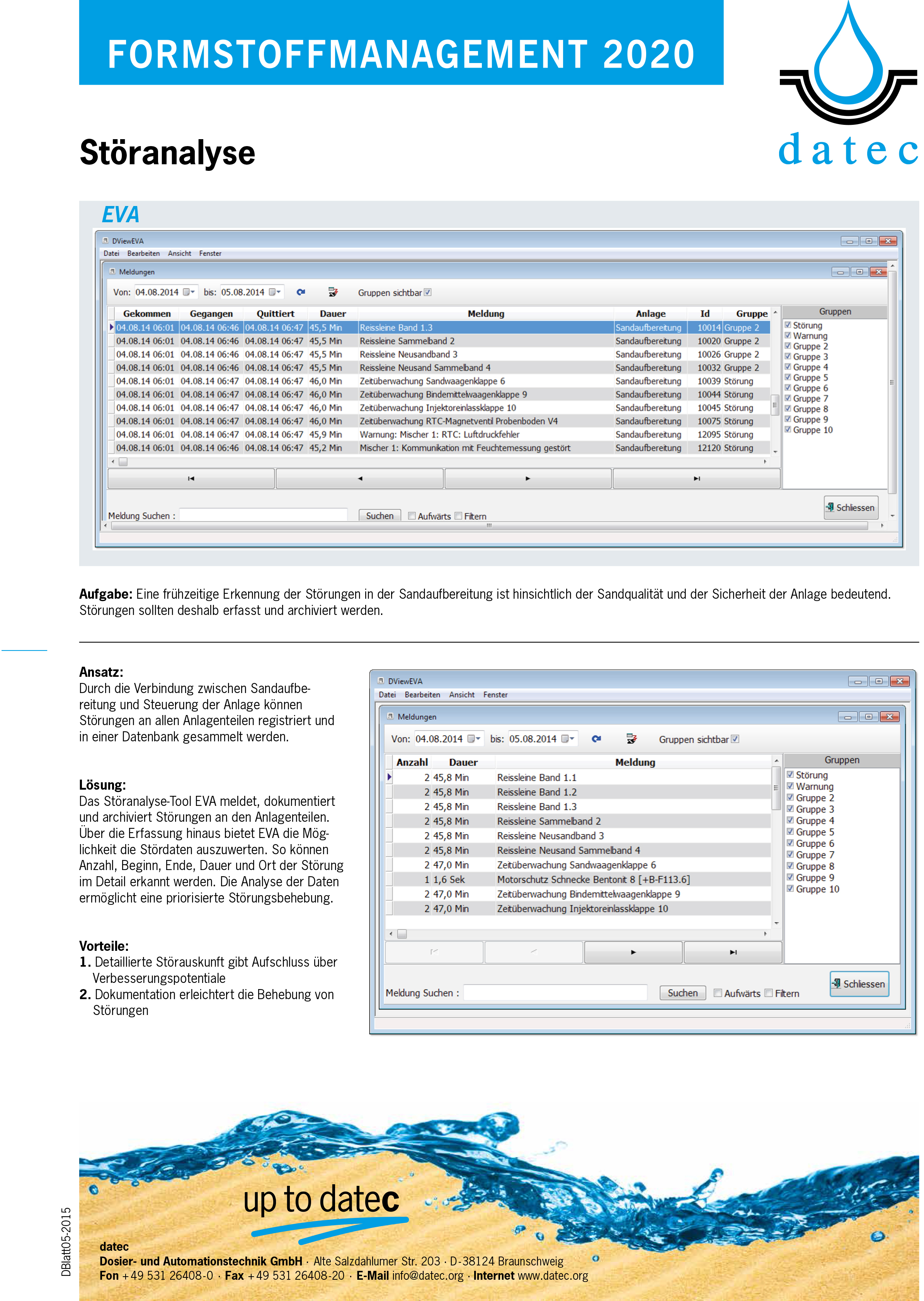Uncheck Warnung group in the upper Gruppen panel
This screenshot has width=924, height=1301.
coord(788,336)
